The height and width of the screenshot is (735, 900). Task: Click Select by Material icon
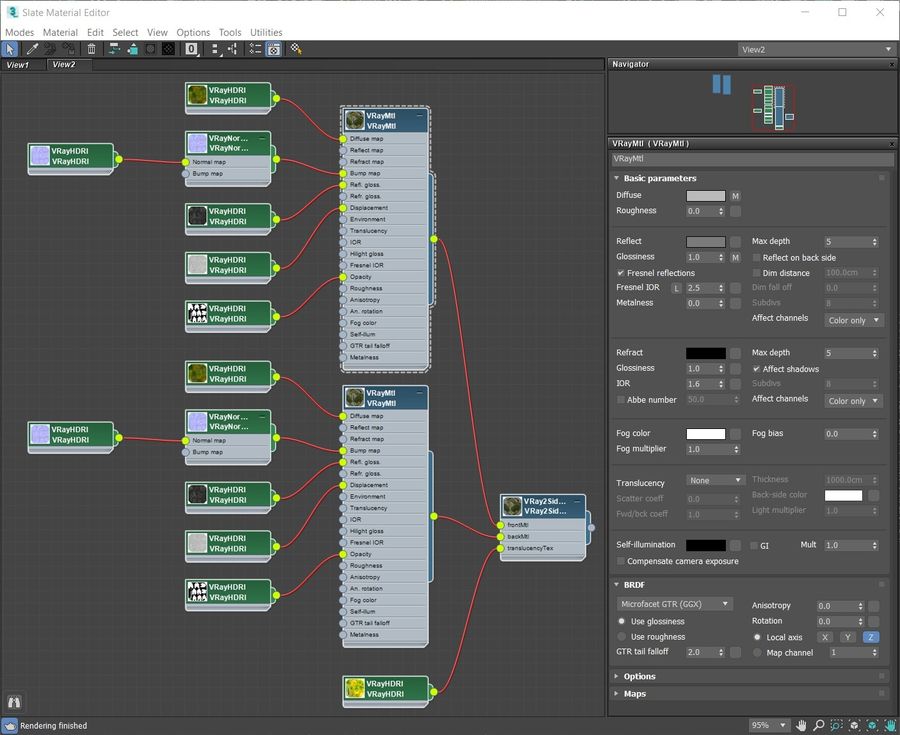pyautogui.click(x=296, y=49)
